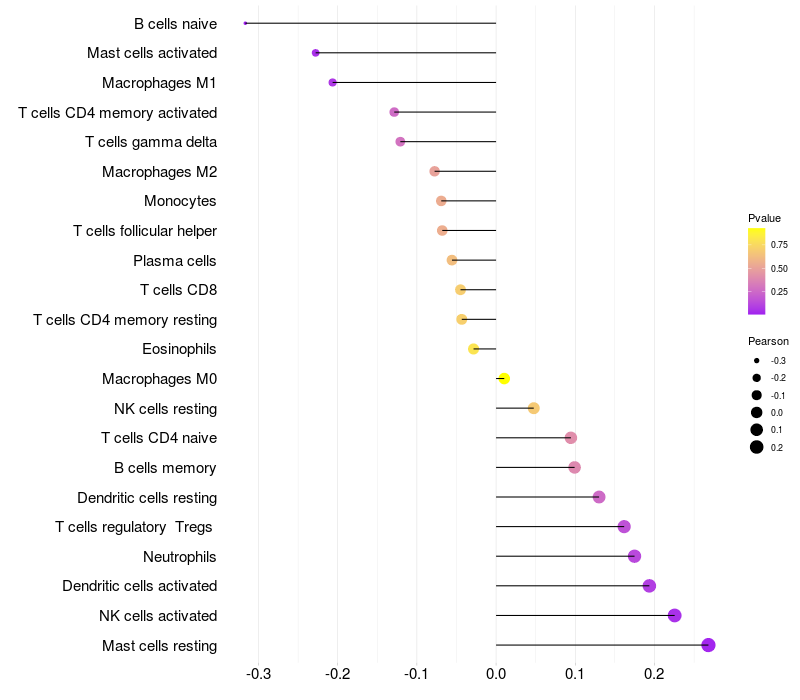Screen dimensions: 800x700
Task: Click the yellow Macrophages M0 point
Action: (x=504, y=379)
